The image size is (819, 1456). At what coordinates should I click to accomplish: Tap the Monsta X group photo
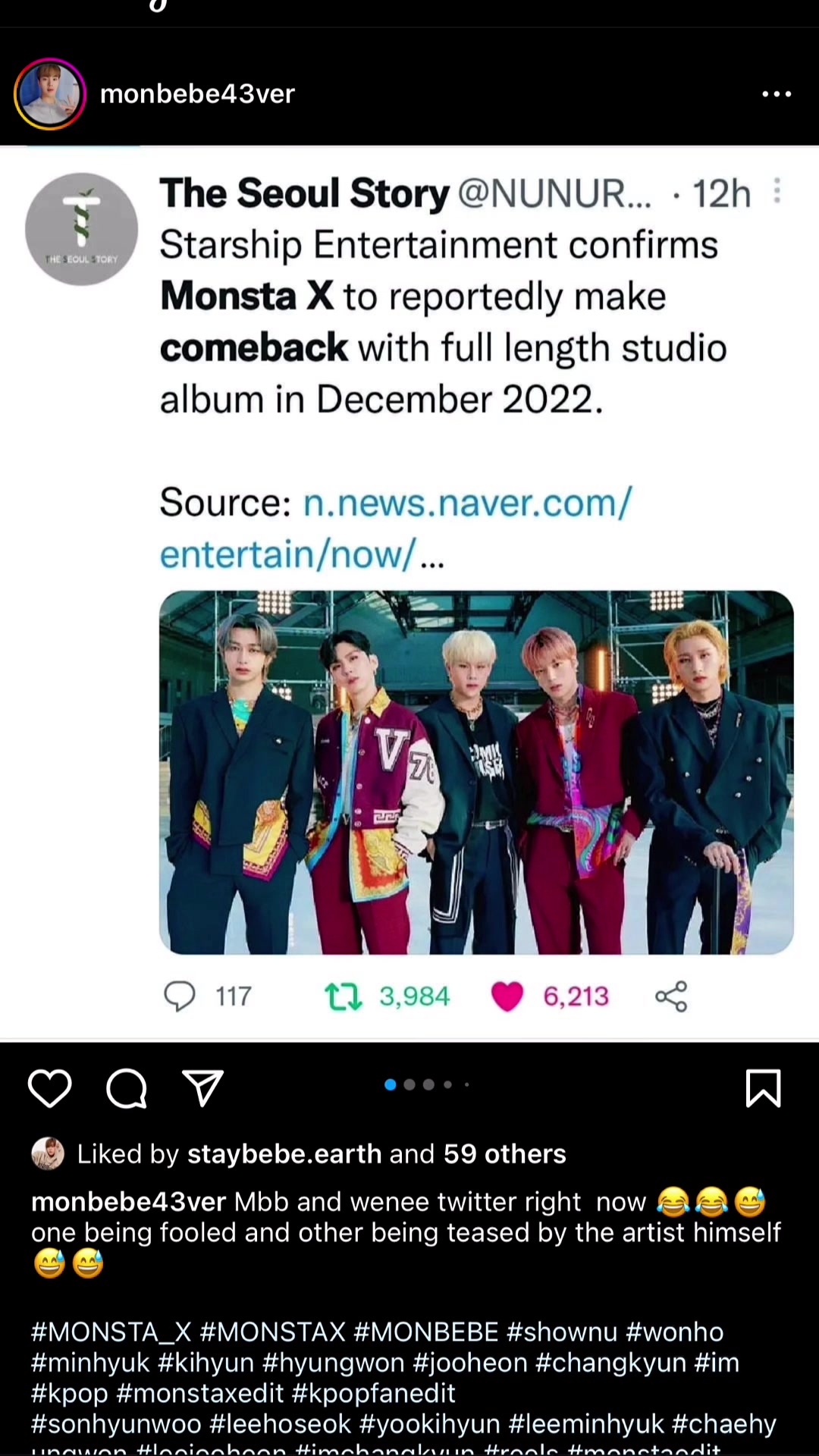click(476, 772)
